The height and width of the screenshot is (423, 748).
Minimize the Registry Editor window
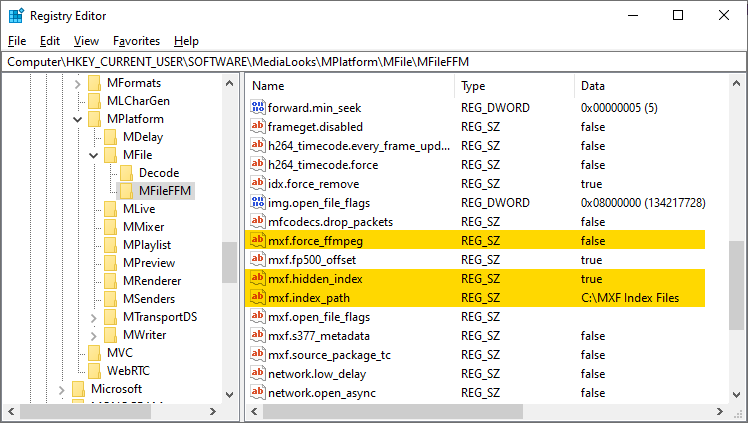point(633,15)
